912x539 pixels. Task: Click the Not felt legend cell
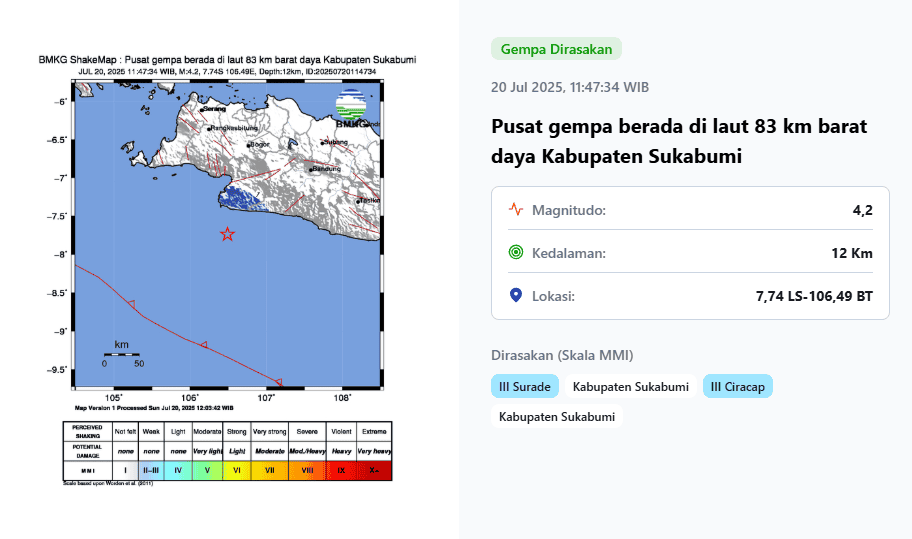coord(126,431)
